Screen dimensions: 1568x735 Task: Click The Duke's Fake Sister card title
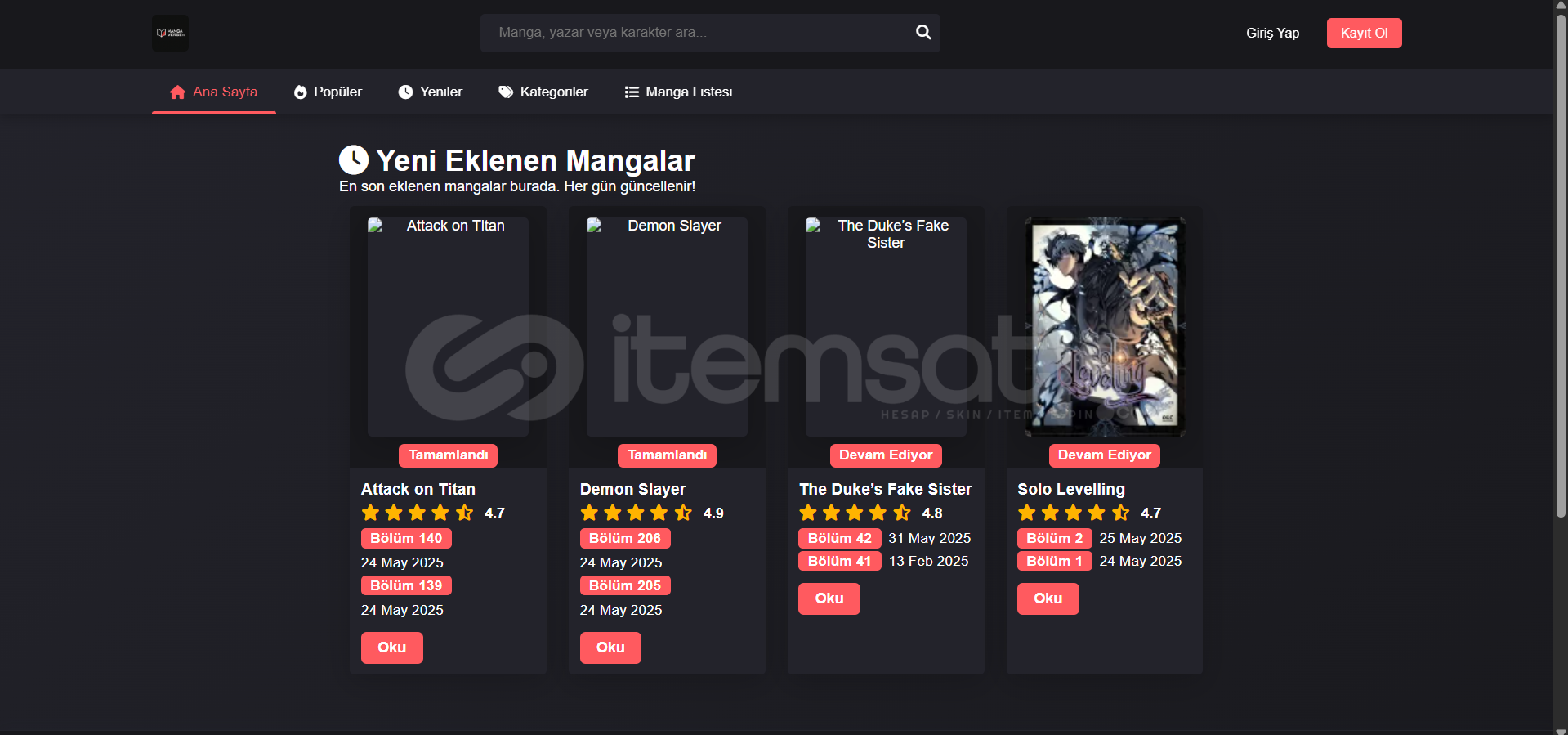point(886,489)
